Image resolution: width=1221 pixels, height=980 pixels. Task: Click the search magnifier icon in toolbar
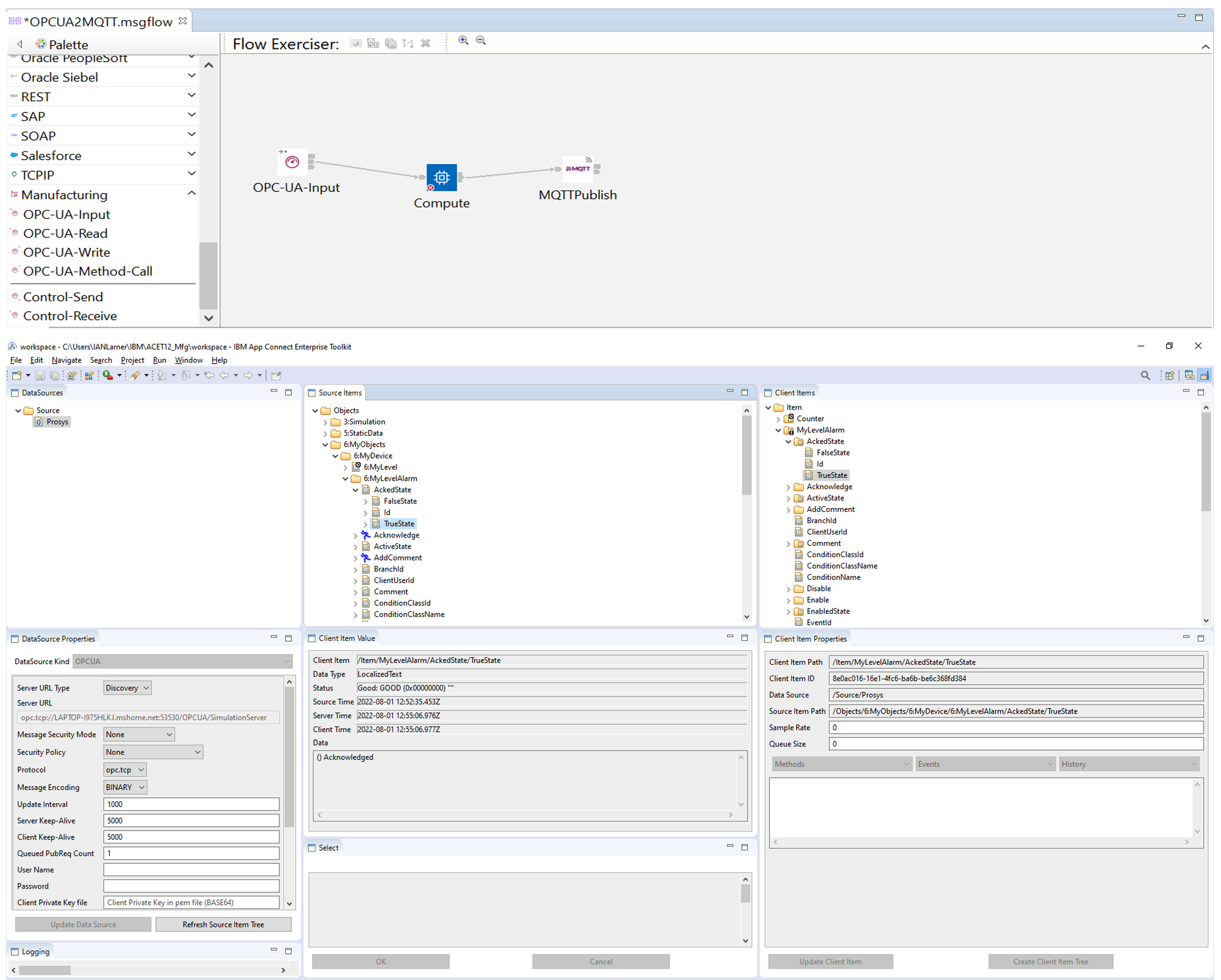(1145, 376)
